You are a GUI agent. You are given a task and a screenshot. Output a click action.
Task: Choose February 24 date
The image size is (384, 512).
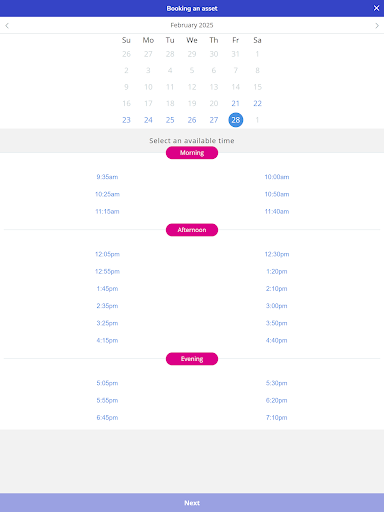click(148, 120)
